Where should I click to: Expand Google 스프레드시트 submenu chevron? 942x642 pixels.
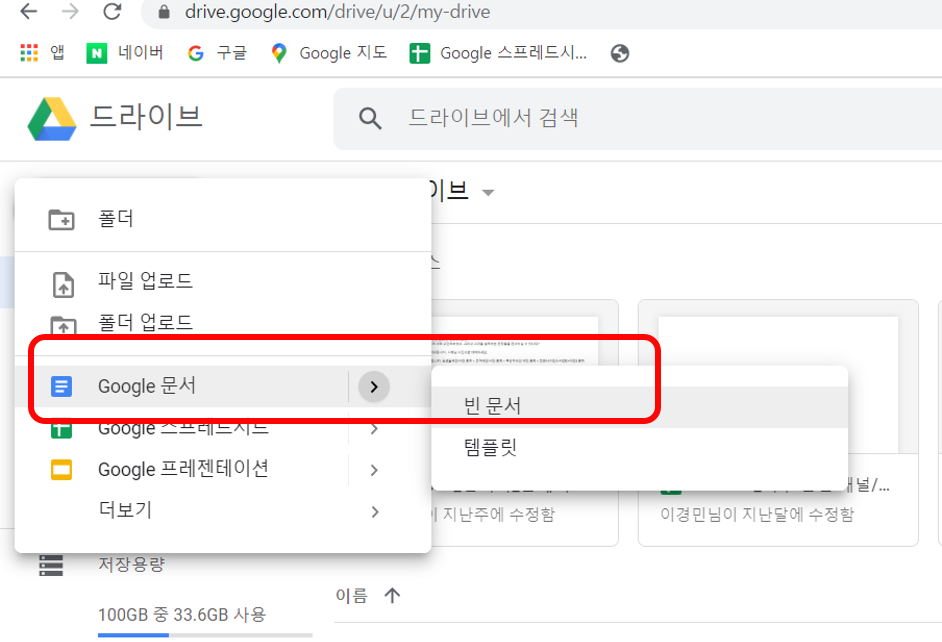(x=374, y=429)
